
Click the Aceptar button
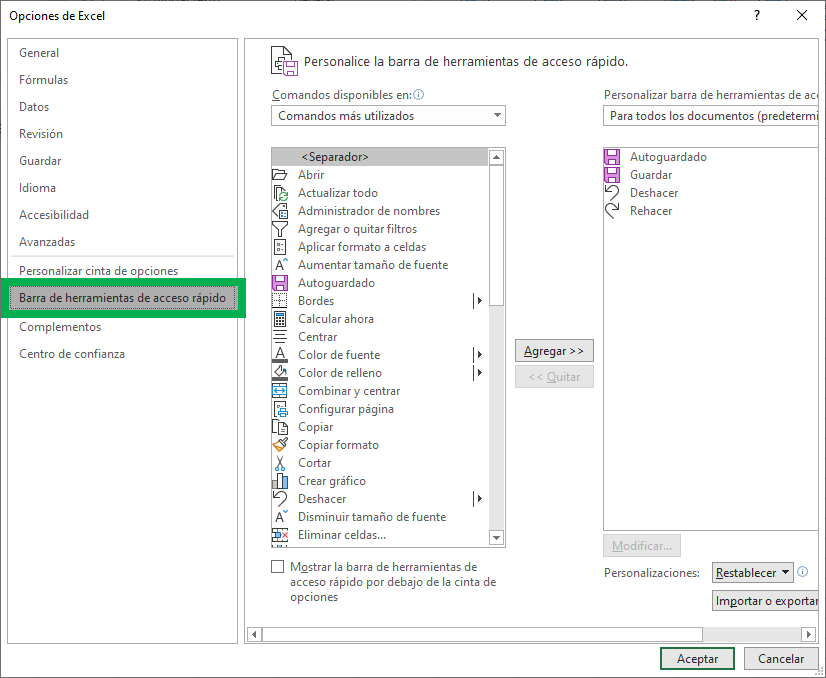tap(697, 659)
